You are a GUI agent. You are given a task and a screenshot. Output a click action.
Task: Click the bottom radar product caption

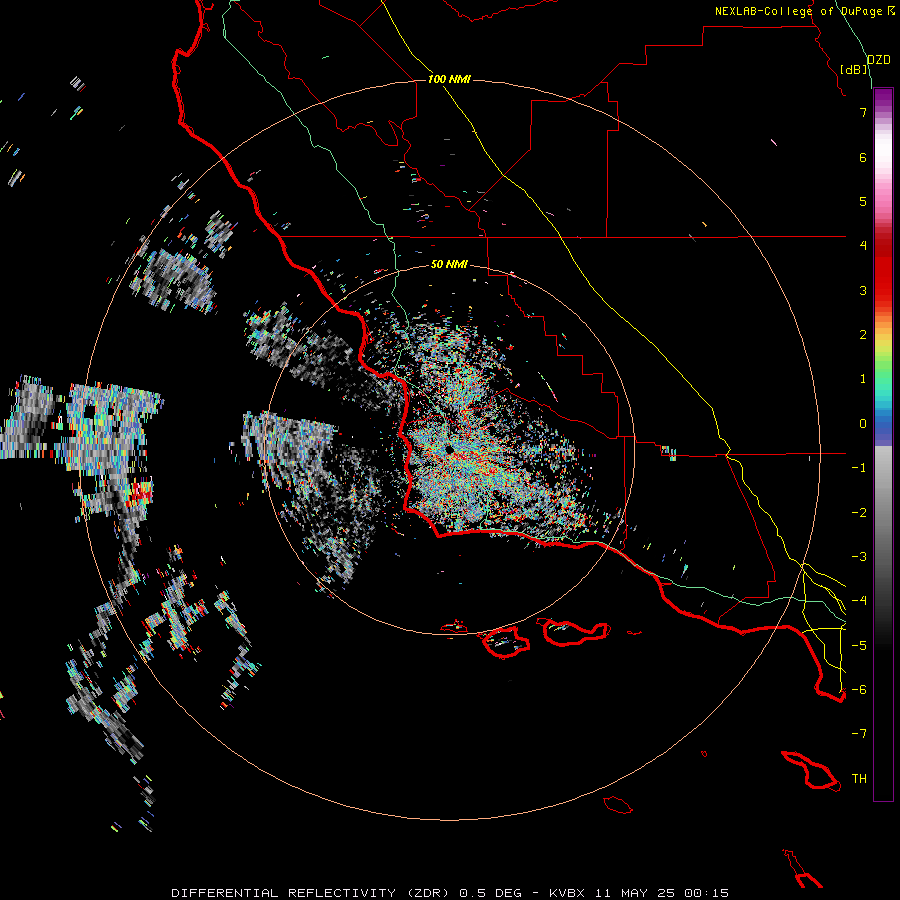(x=450, y=893)
